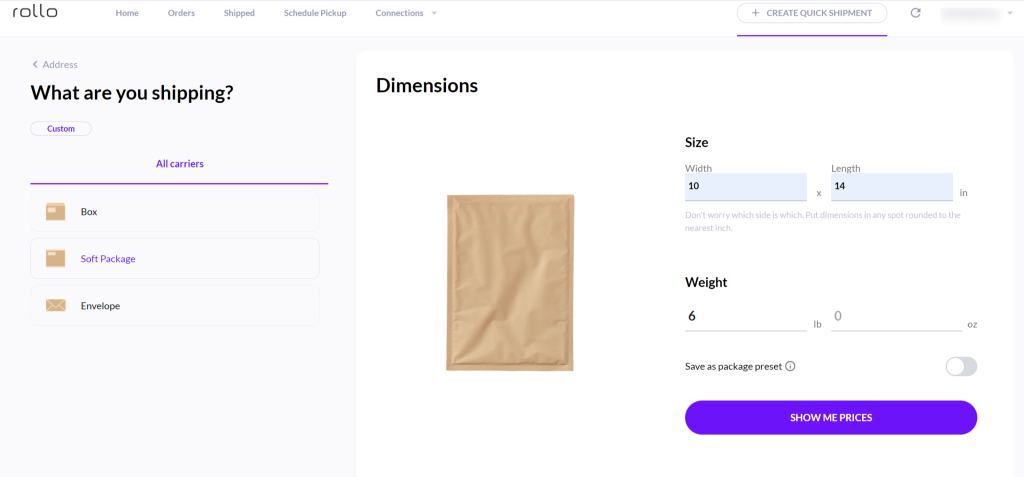Switch to the All carriers tab
Viewport: 1024px width, 477px height.
pos(179,164)
